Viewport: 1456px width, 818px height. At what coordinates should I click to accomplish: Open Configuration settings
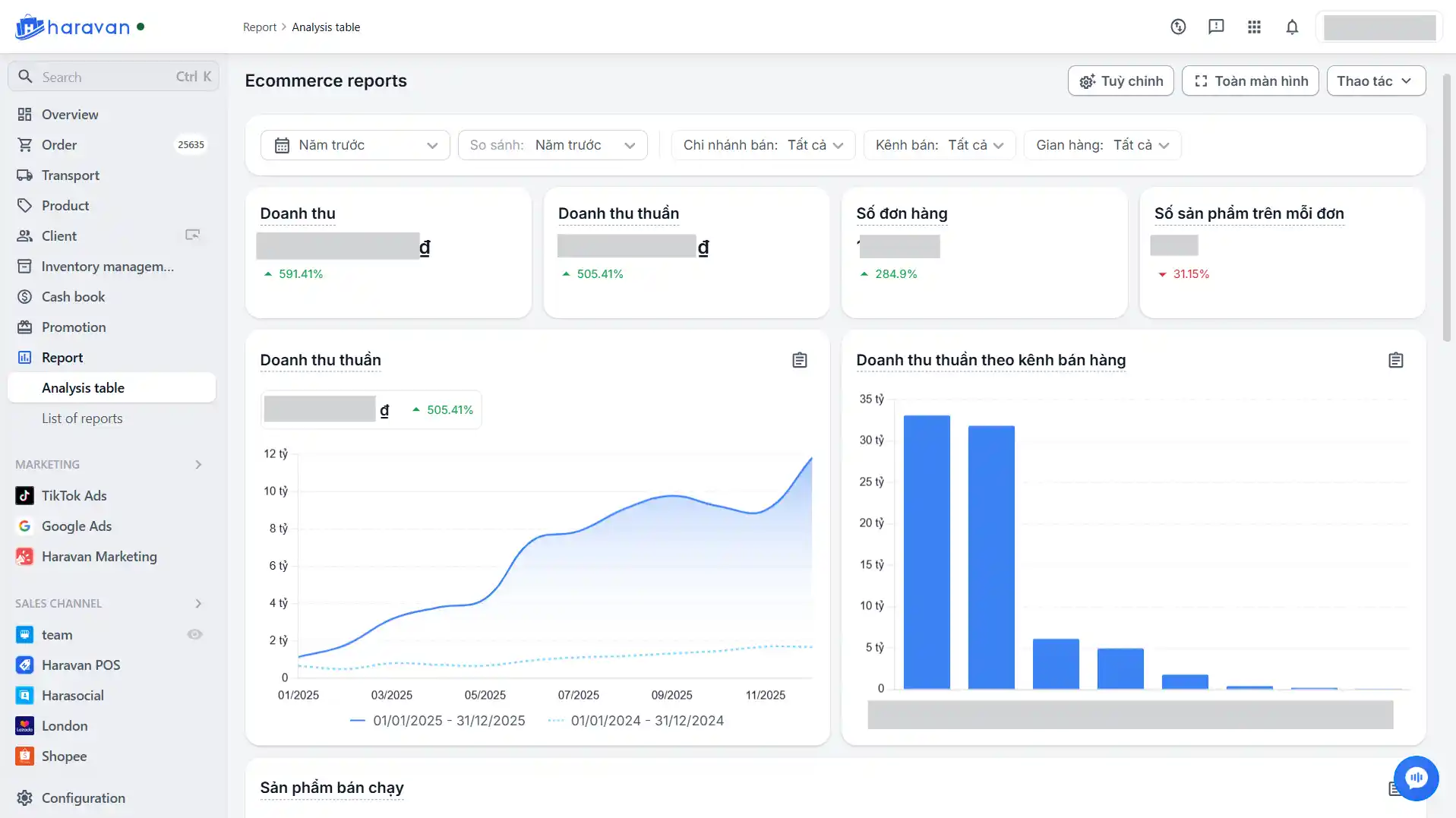coord(112,797)
